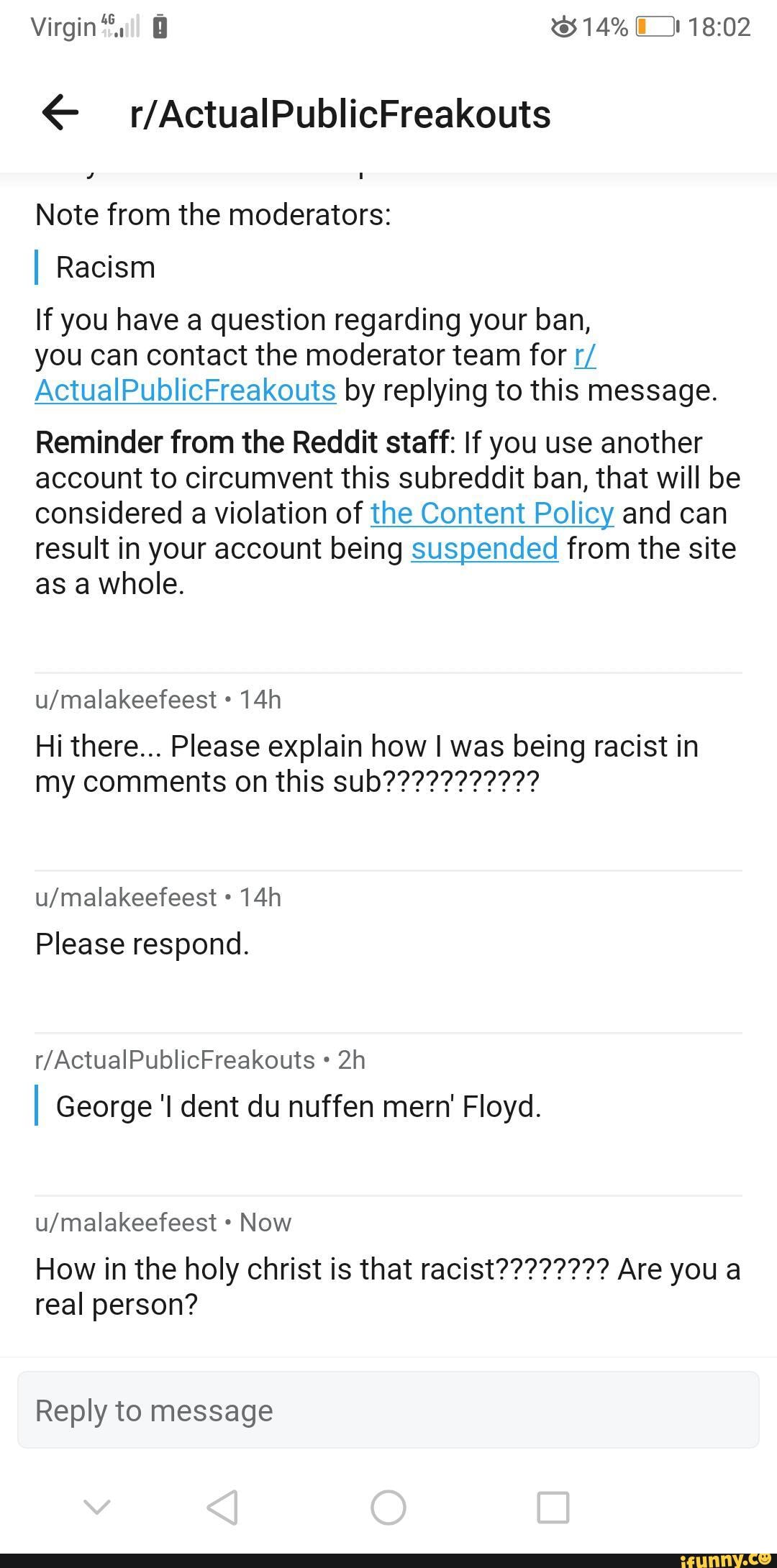Open the suspended link

click(484, 549)
